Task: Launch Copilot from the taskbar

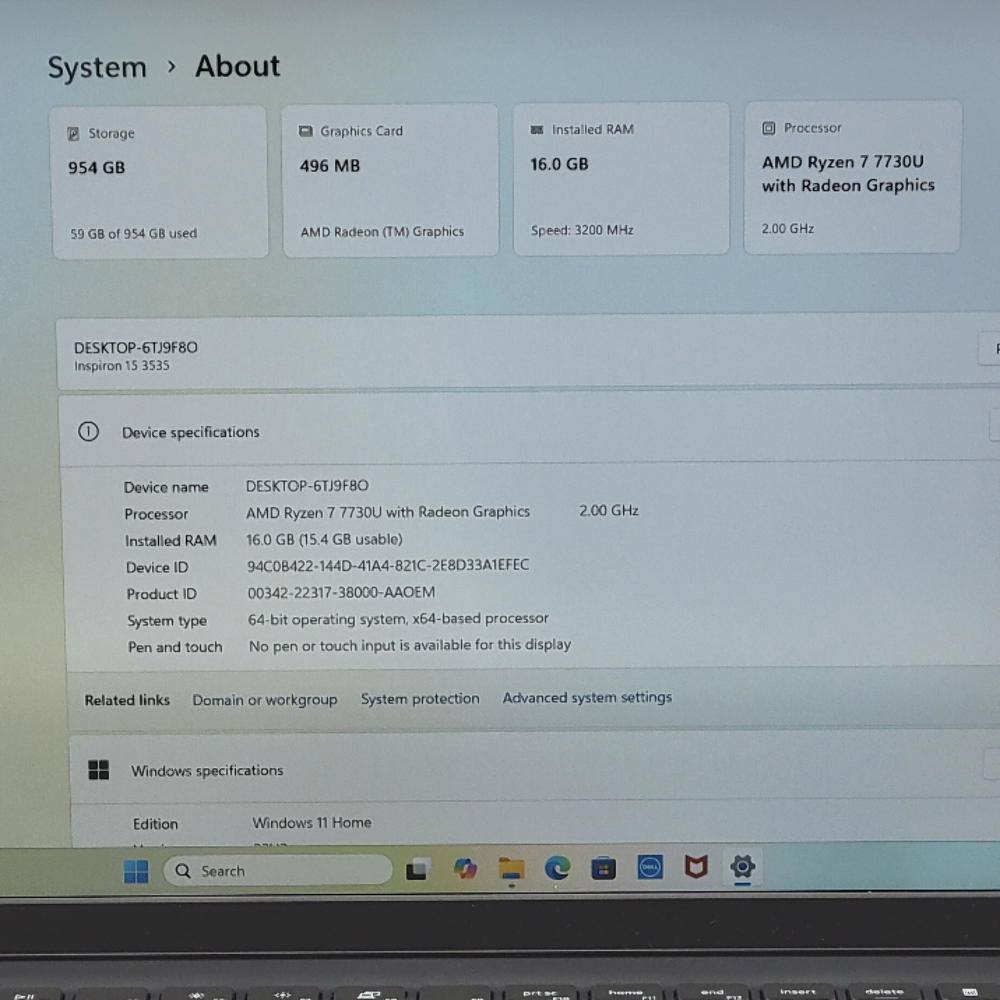Action: pos(465,868)
